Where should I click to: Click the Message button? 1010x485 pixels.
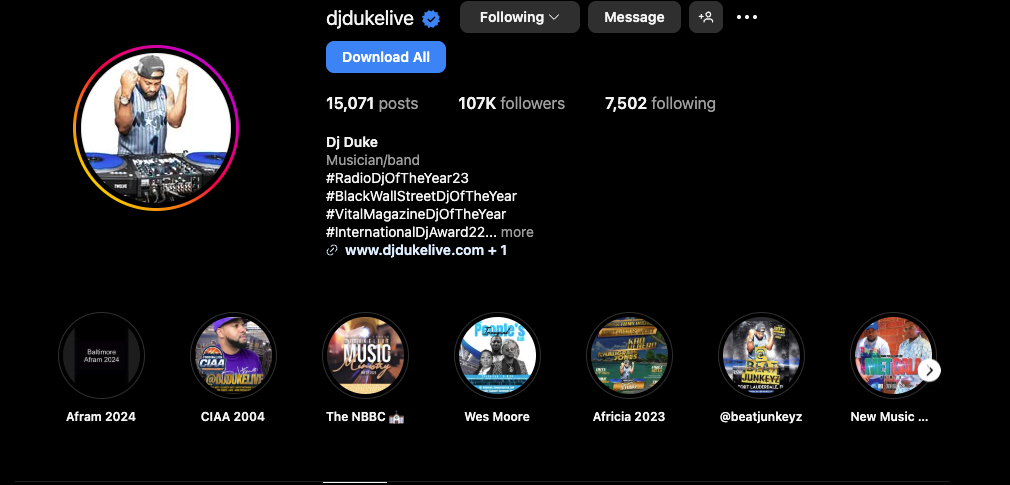pyautogui.click(x=634, y=17)
